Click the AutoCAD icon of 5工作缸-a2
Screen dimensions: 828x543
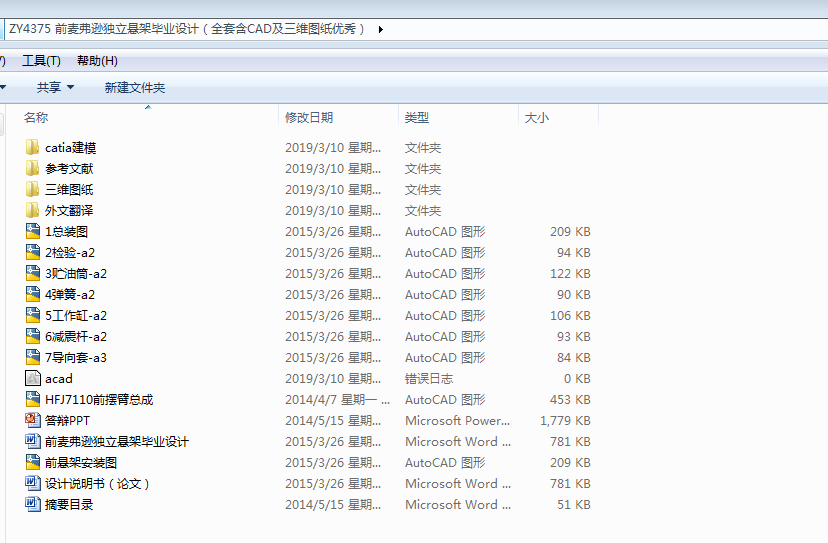[x=33, y=315]
